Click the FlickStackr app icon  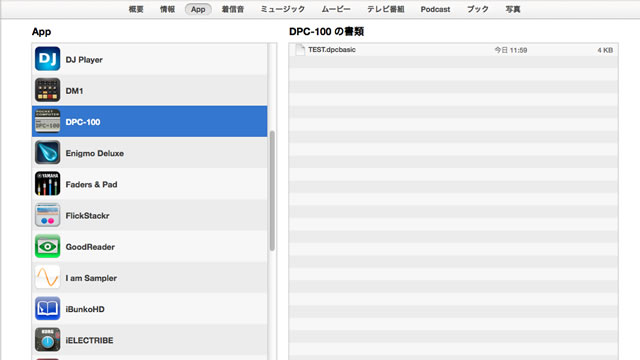click(47, 215)
